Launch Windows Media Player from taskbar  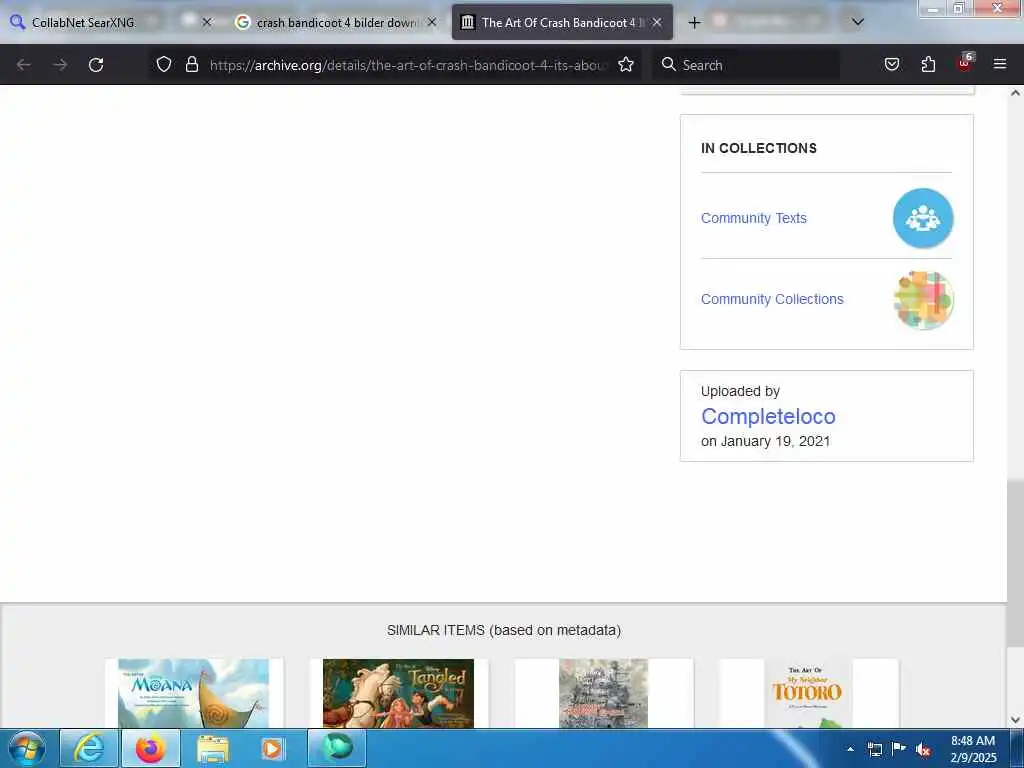pos(273,748)
